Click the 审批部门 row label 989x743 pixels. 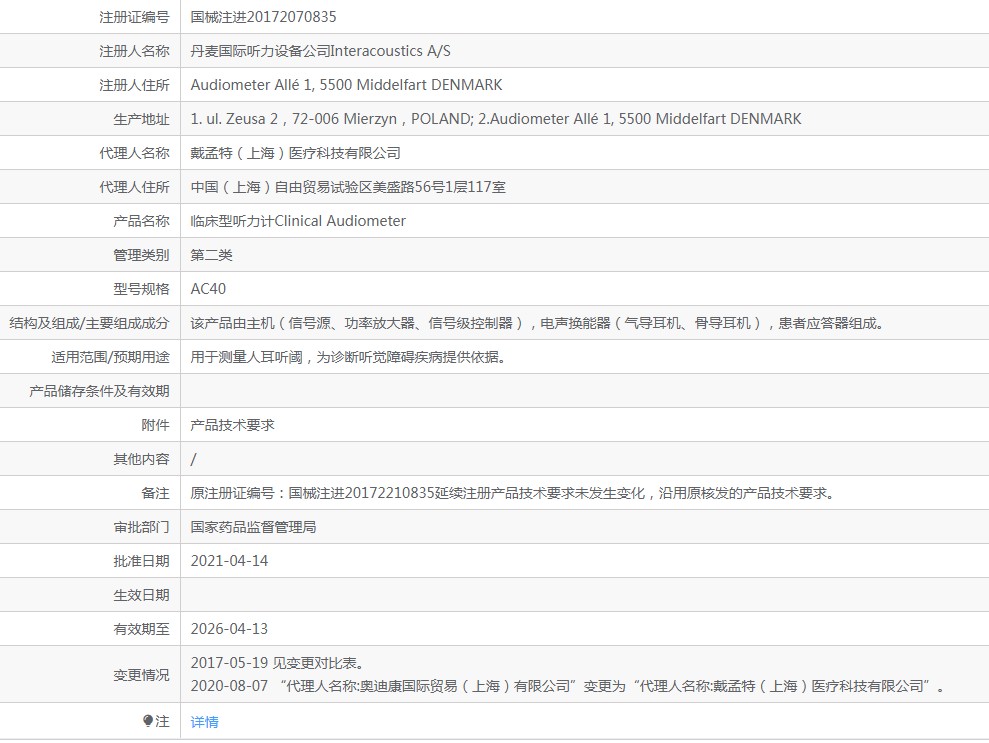(141, 527)
